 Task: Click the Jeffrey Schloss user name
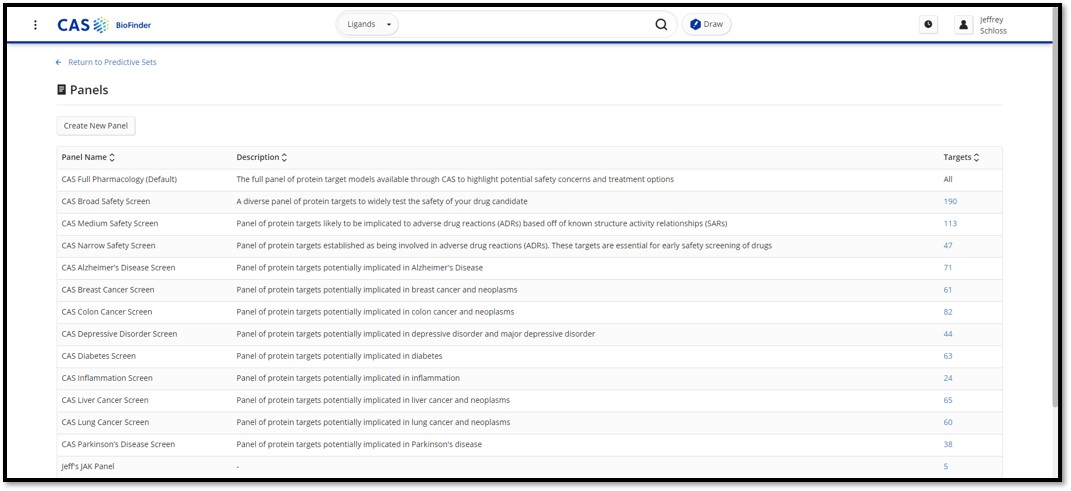click(x=993, y=25)
